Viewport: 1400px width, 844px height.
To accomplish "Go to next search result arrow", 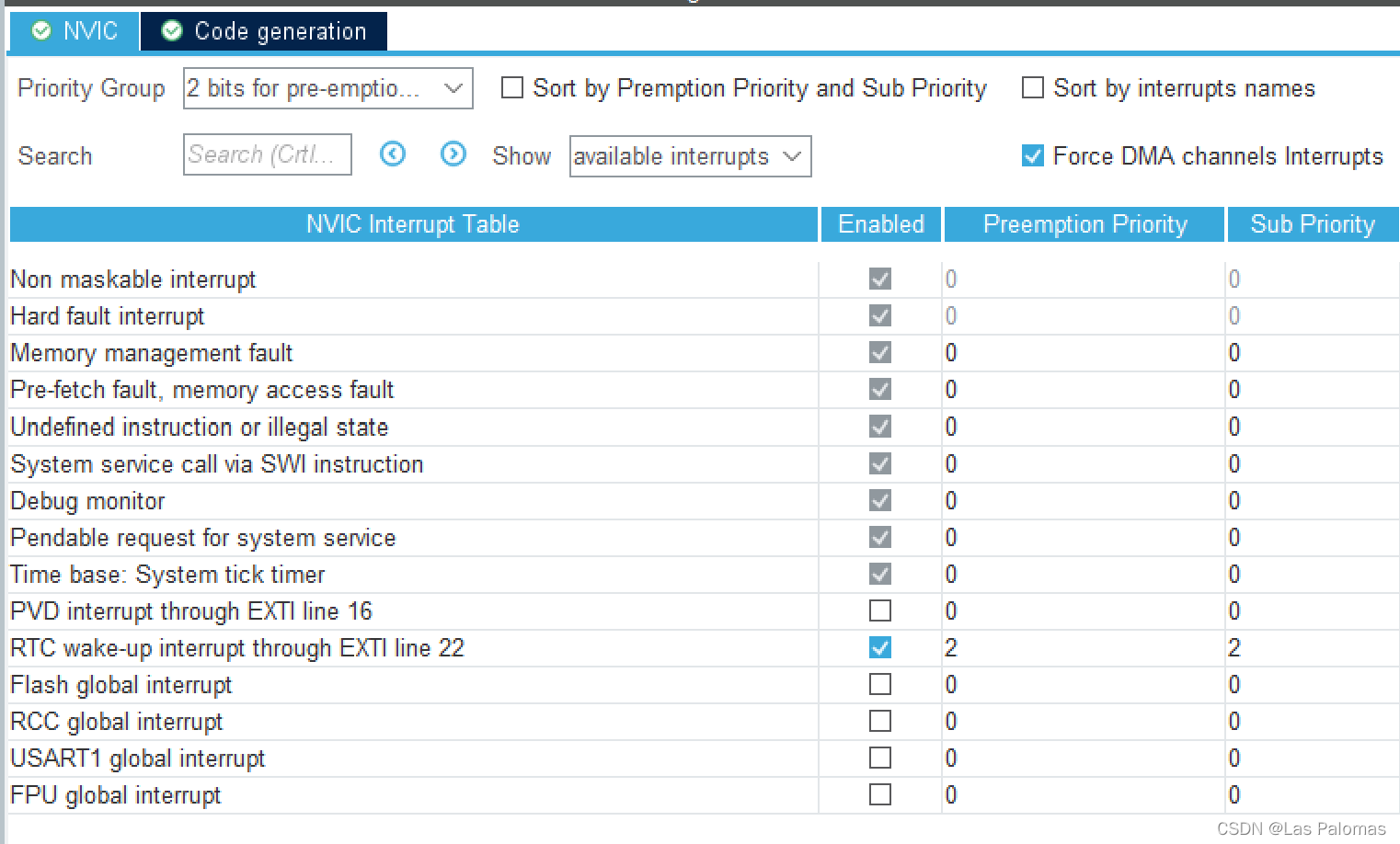I will point(453,154).
